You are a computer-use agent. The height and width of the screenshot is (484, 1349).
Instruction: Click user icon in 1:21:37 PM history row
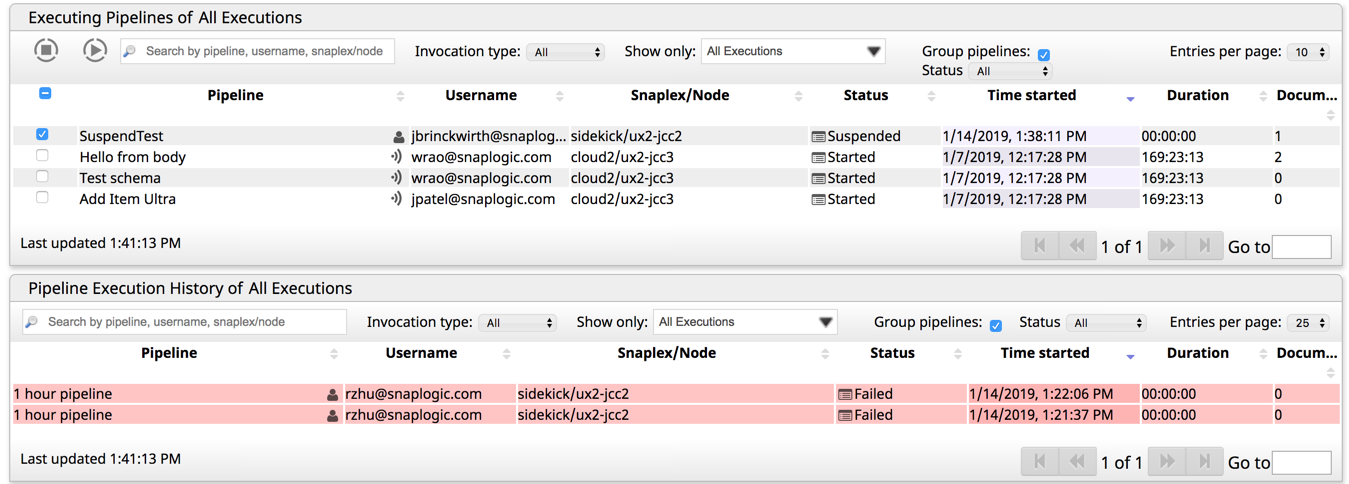coord(332,416)
